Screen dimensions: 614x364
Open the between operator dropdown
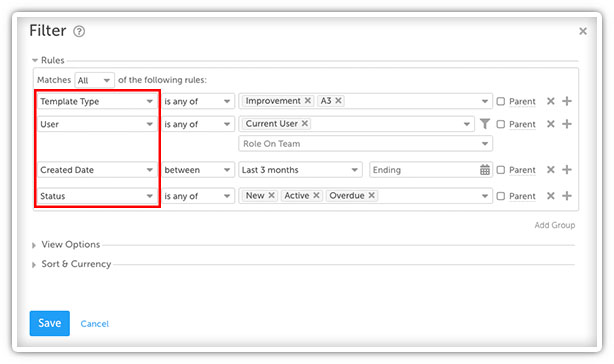pyautogui.click(x=198, y=170)
